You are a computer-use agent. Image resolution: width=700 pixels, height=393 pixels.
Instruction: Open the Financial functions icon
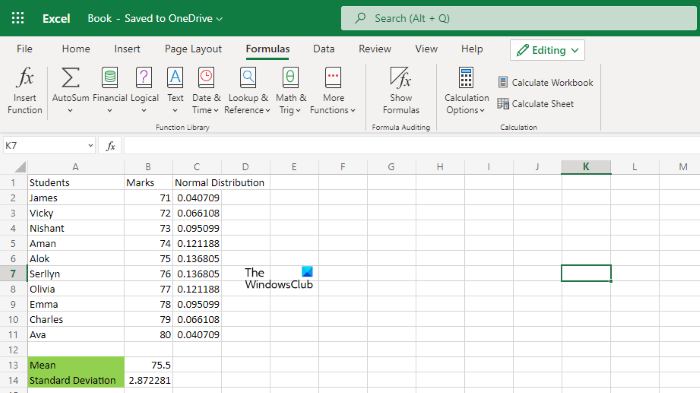click(x=110, y=78)
